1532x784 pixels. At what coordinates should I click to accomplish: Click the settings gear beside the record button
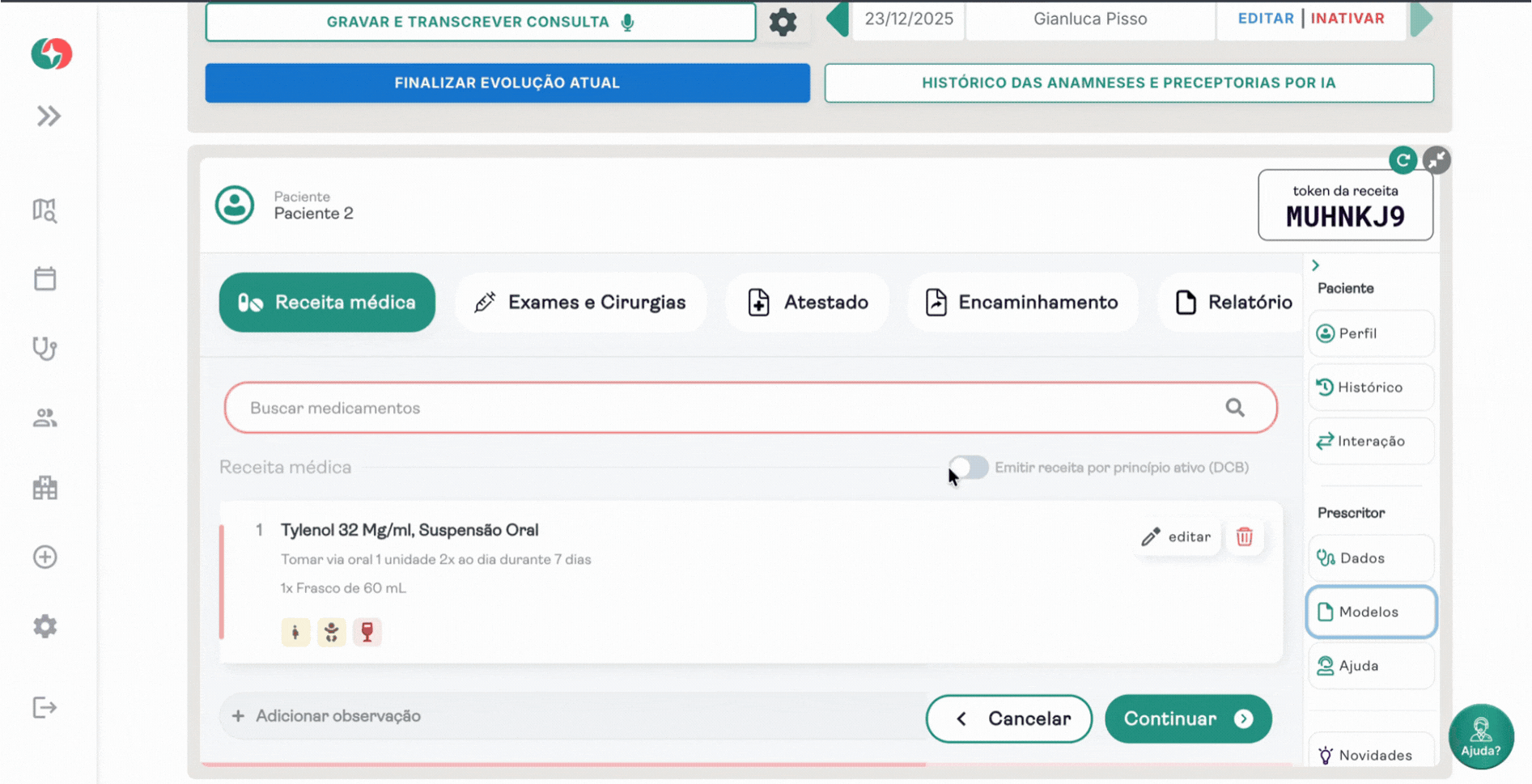(x=783, y=22)
